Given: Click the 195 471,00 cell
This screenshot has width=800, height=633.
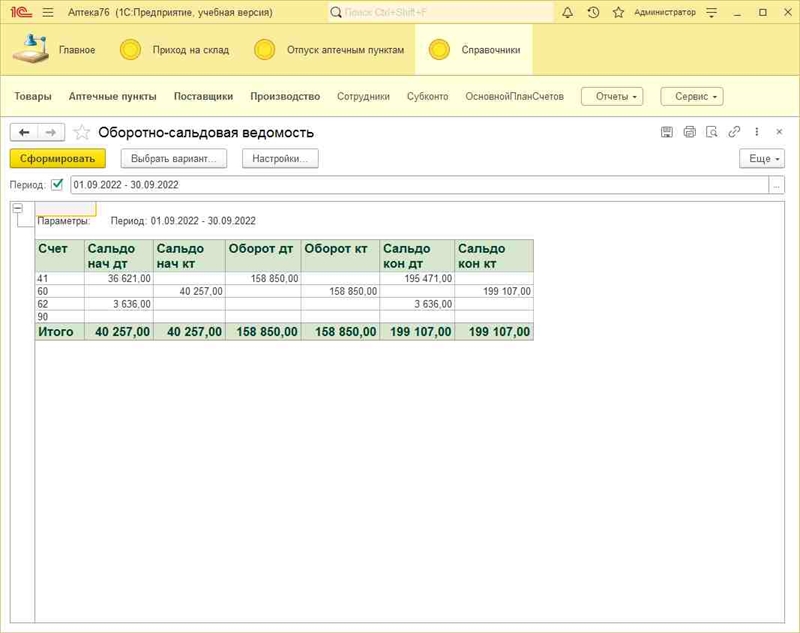Looking at the screenshot, I should (417, 278).
